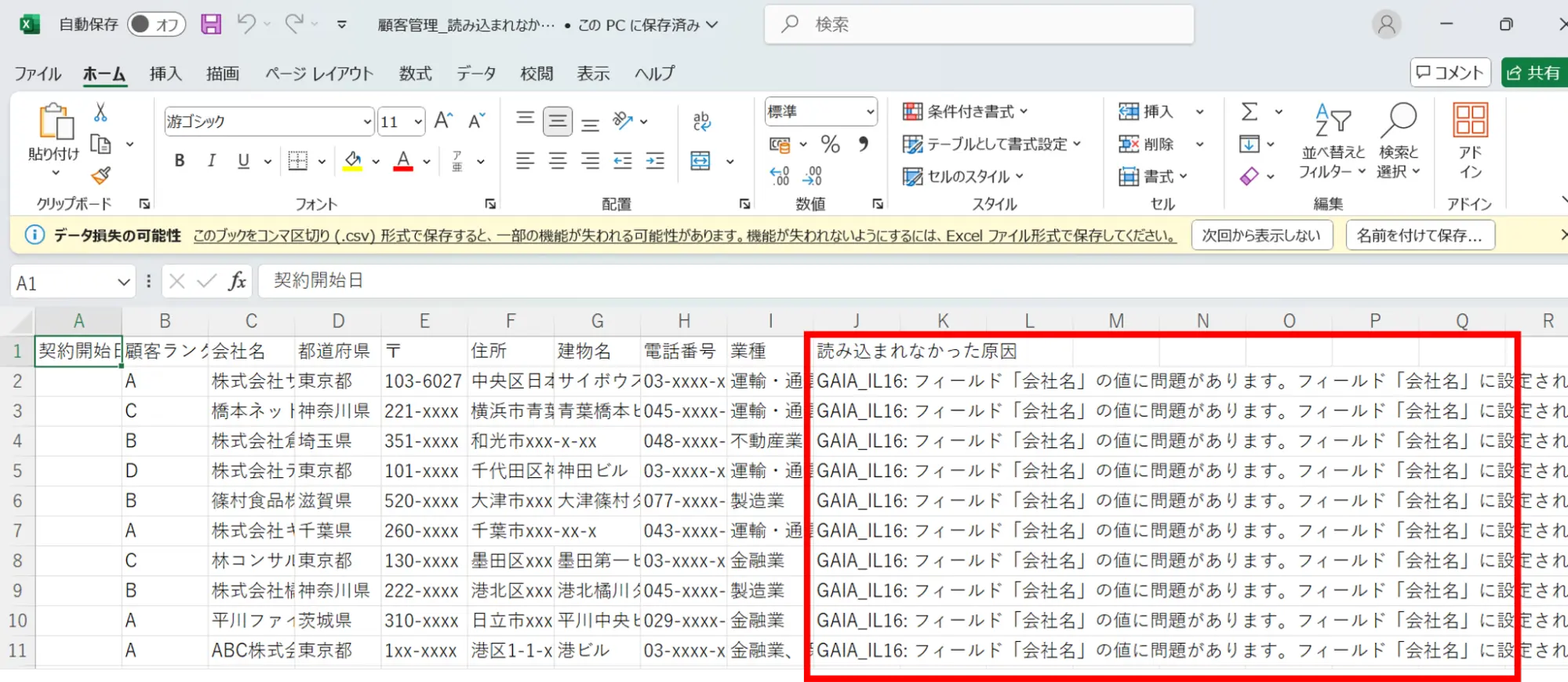
Task: Toggle center horizontal alignment
Action: pos(558,161)
